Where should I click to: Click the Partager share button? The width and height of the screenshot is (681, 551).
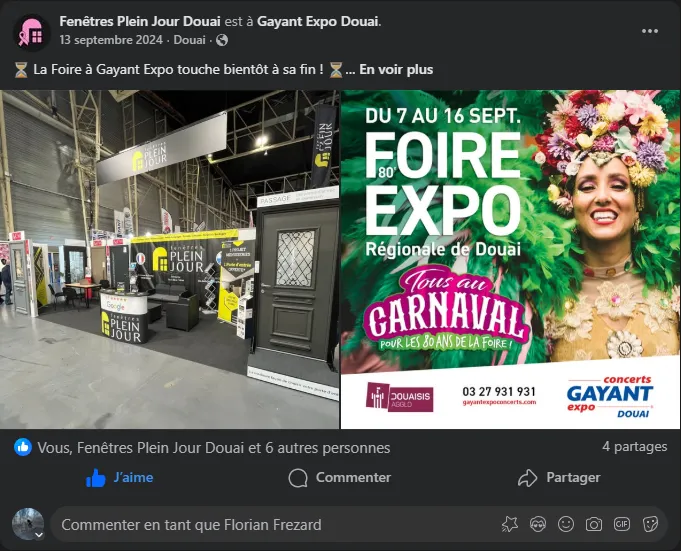[x=559, y=478]
